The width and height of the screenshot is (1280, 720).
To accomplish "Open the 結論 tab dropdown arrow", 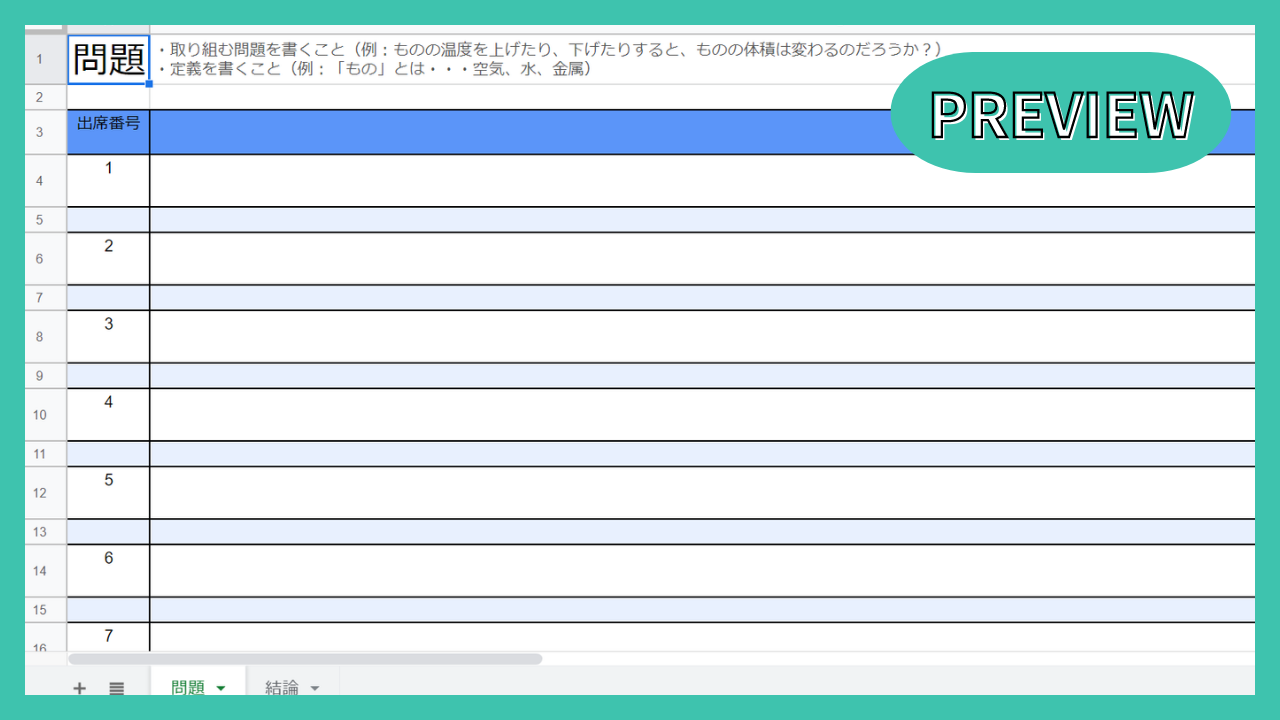I will tap(315, 688).
